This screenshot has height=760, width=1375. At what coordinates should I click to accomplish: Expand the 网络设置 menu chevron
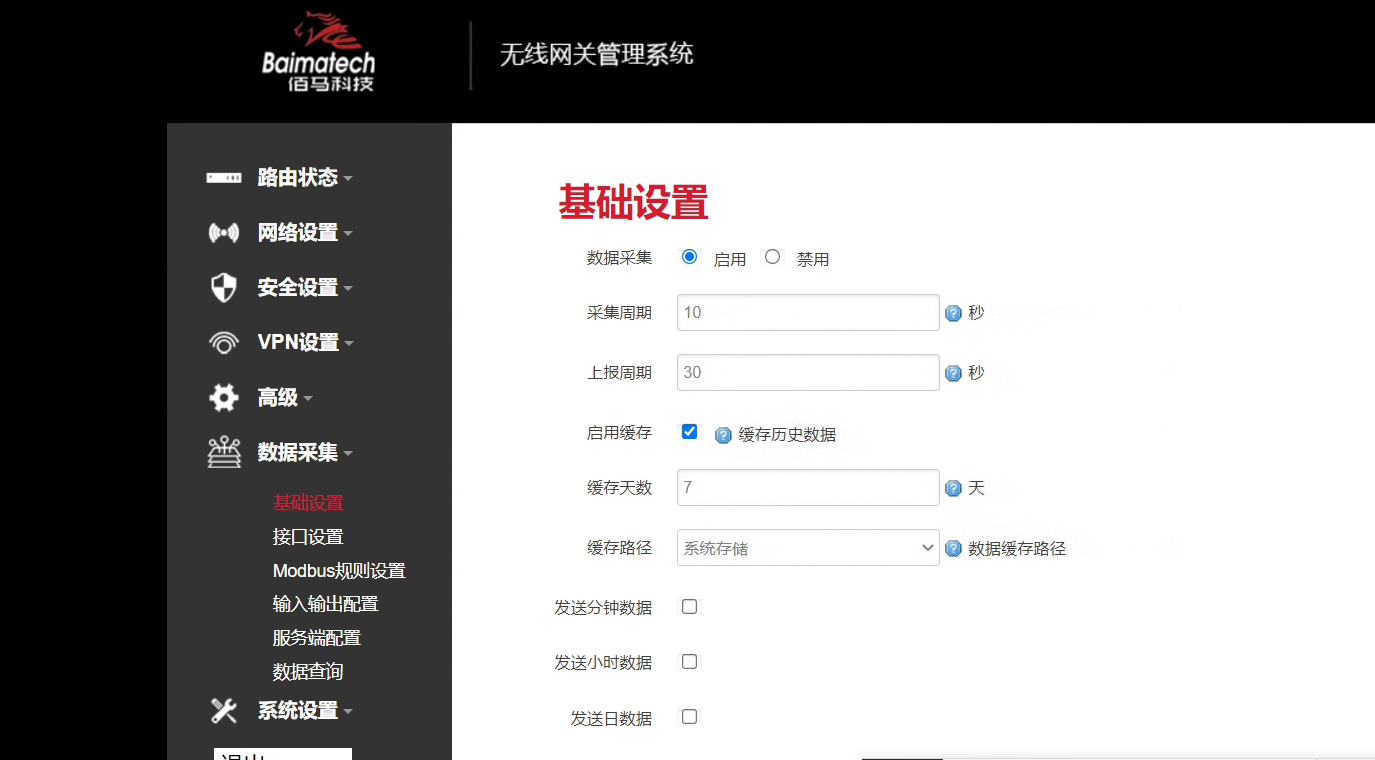tap(347, 232)
